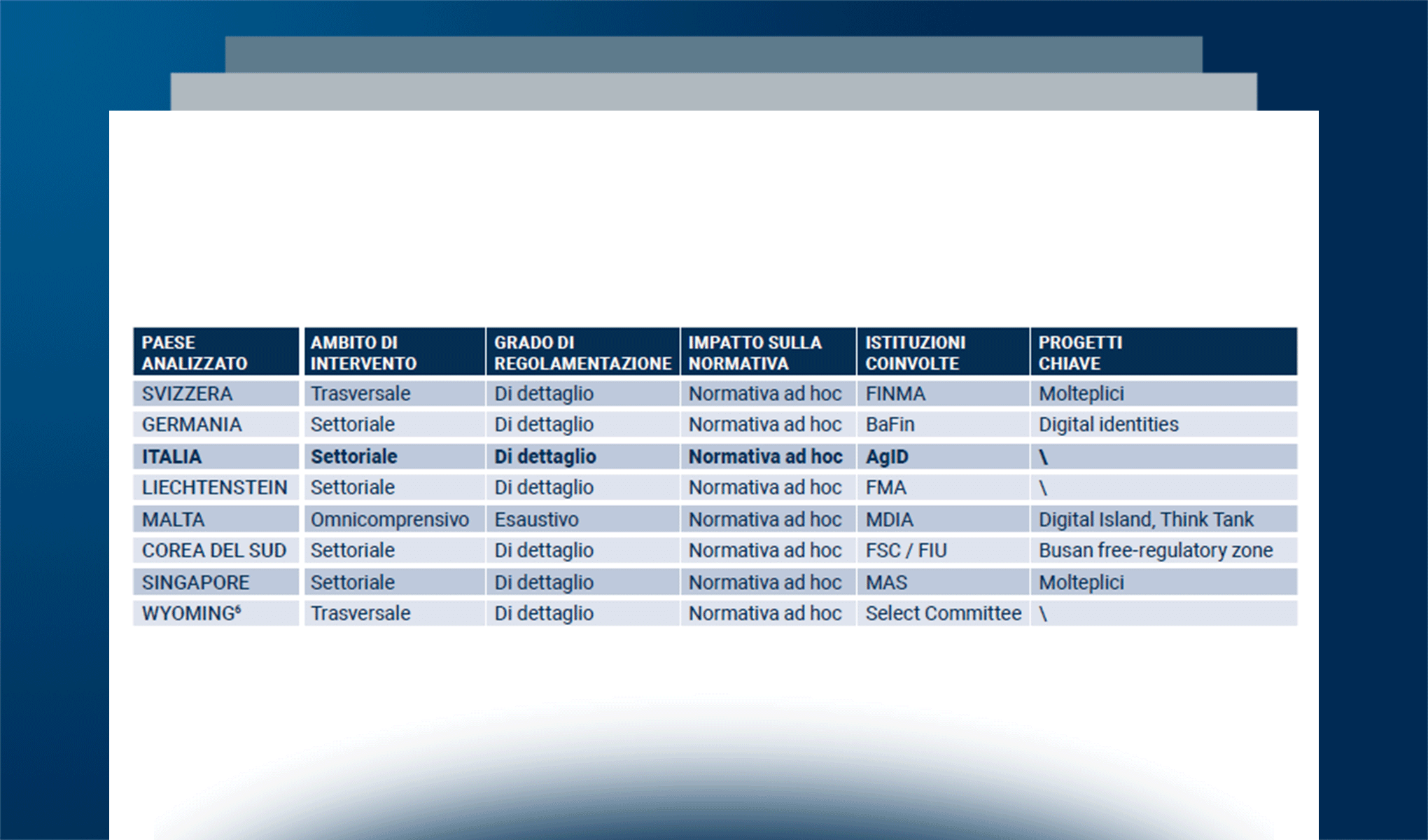Screen dimensions: 1428x840
Task: Click the FINMA institution cell
Action: (895, 393)
